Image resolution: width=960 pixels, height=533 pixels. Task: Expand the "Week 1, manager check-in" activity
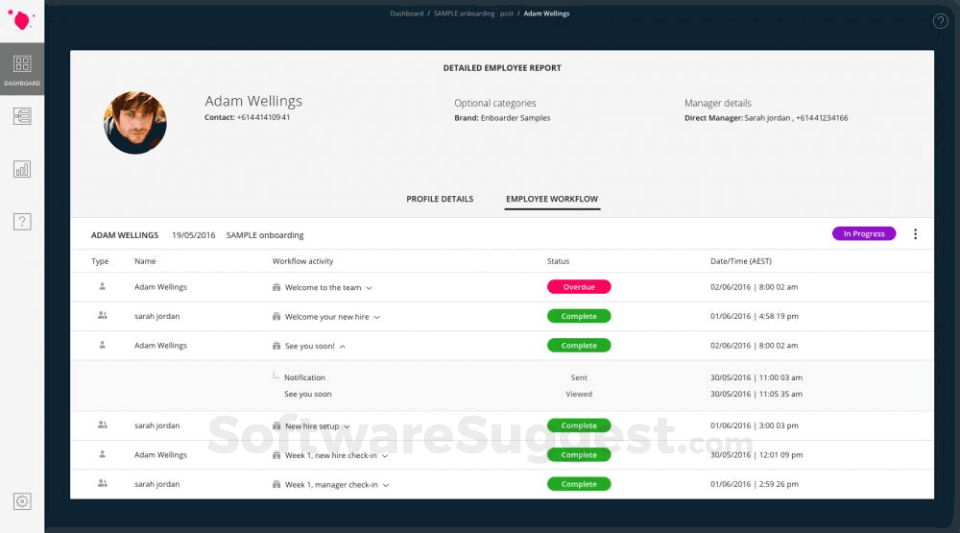click(x=386, y=485)
